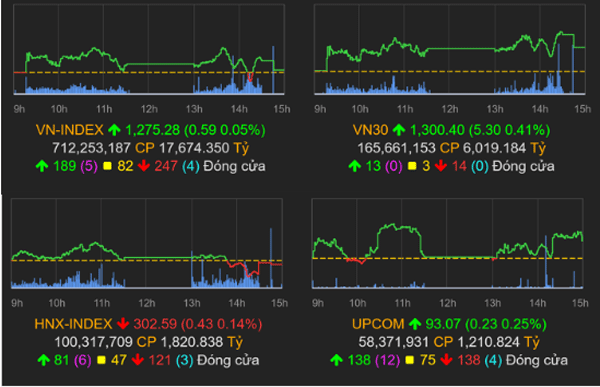Click trading value 17,674.350
This screenshot has width=600, height=387.
(194, 148)
